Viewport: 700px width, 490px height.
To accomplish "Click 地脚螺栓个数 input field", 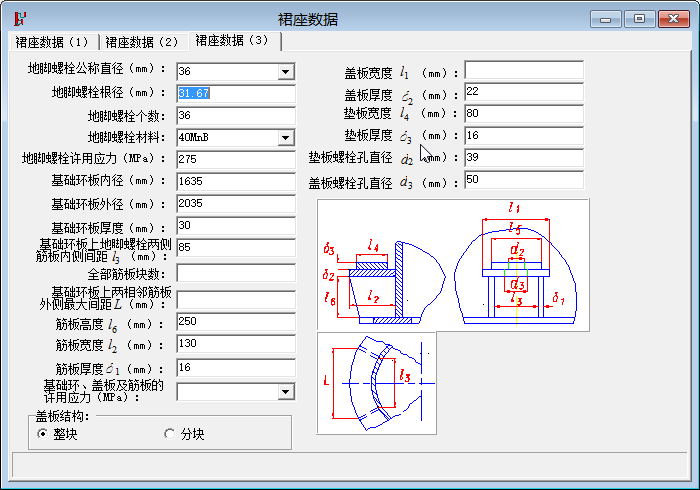I will [x=236, y=116].
